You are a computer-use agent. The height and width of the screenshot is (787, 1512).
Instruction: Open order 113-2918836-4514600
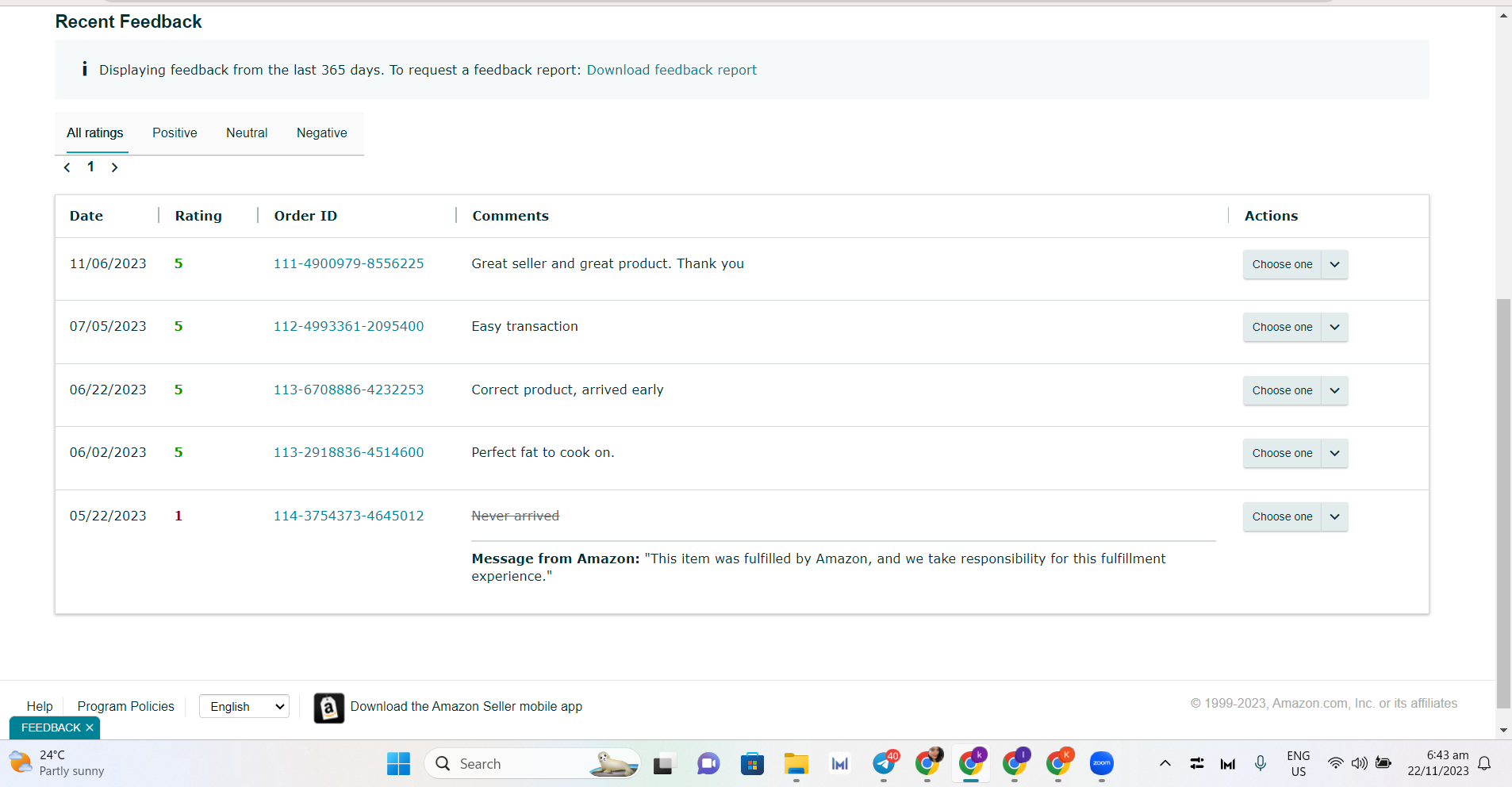pyautogui.click(x=348, y=452)
